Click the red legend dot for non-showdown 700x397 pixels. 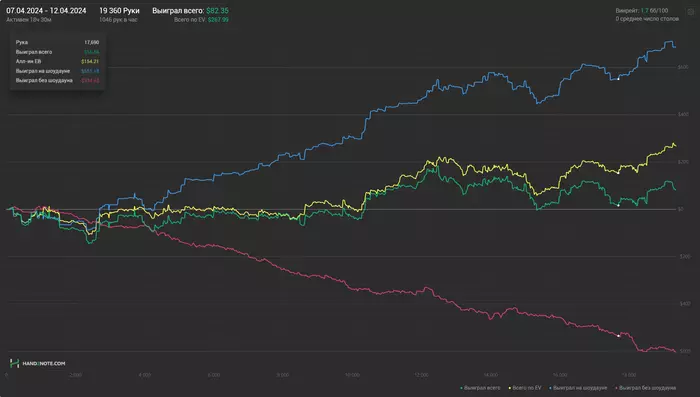pyautogui.click(x=617, y=389)
